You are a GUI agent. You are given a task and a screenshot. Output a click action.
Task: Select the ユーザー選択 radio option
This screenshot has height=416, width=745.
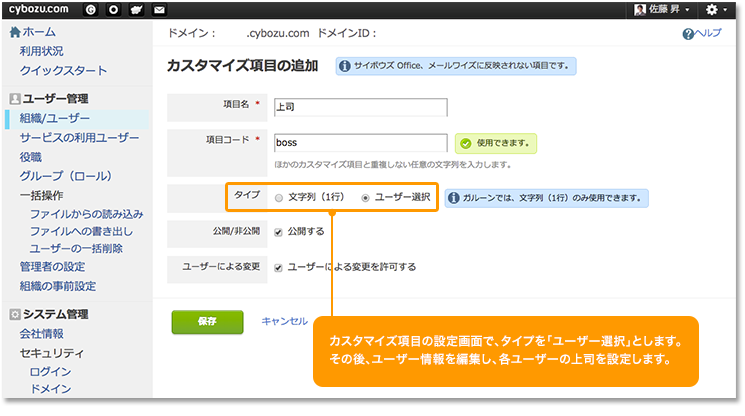coord(365,198)
